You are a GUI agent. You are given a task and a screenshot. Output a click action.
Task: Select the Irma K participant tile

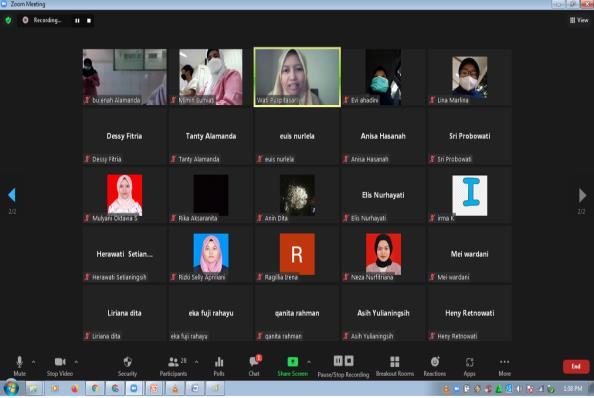[470, 195]
